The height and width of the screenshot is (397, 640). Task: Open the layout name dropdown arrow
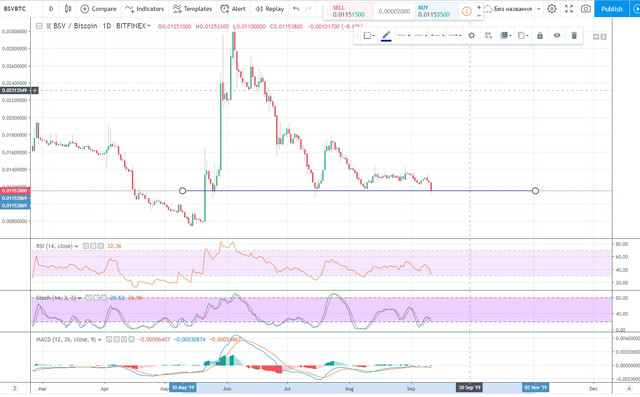point(538,9)
